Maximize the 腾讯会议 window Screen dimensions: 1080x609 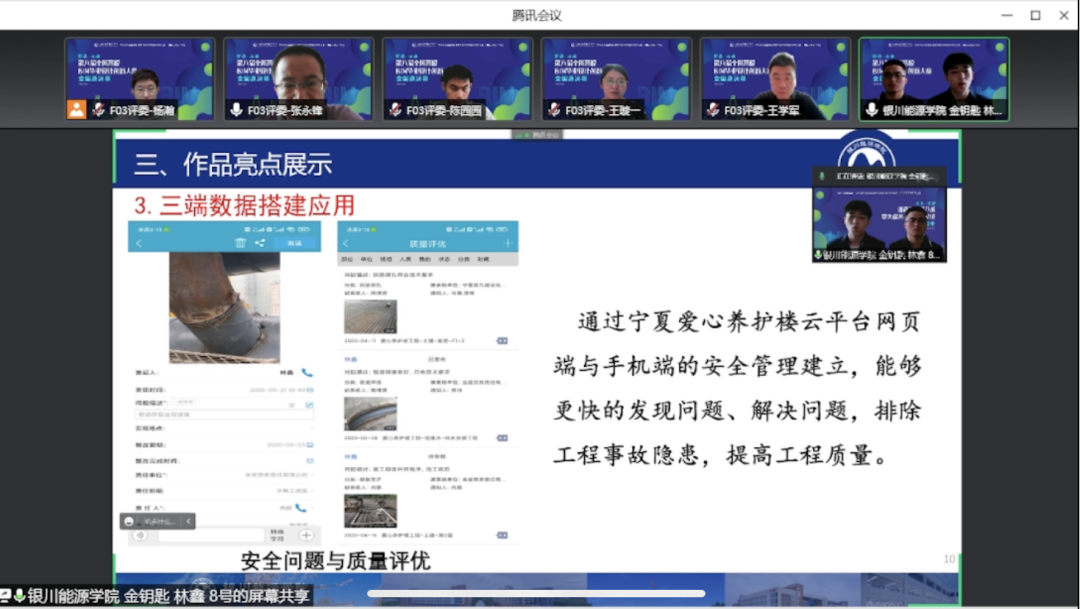(1035, 15)
